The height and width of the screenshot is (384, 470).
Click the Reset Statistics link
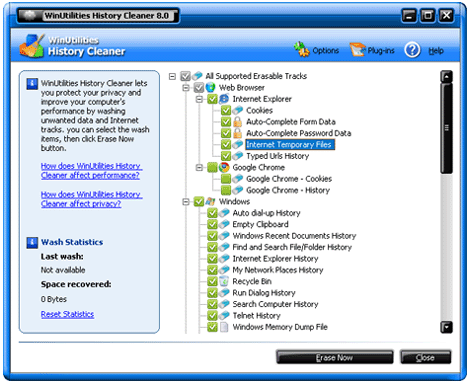[67, 314]
